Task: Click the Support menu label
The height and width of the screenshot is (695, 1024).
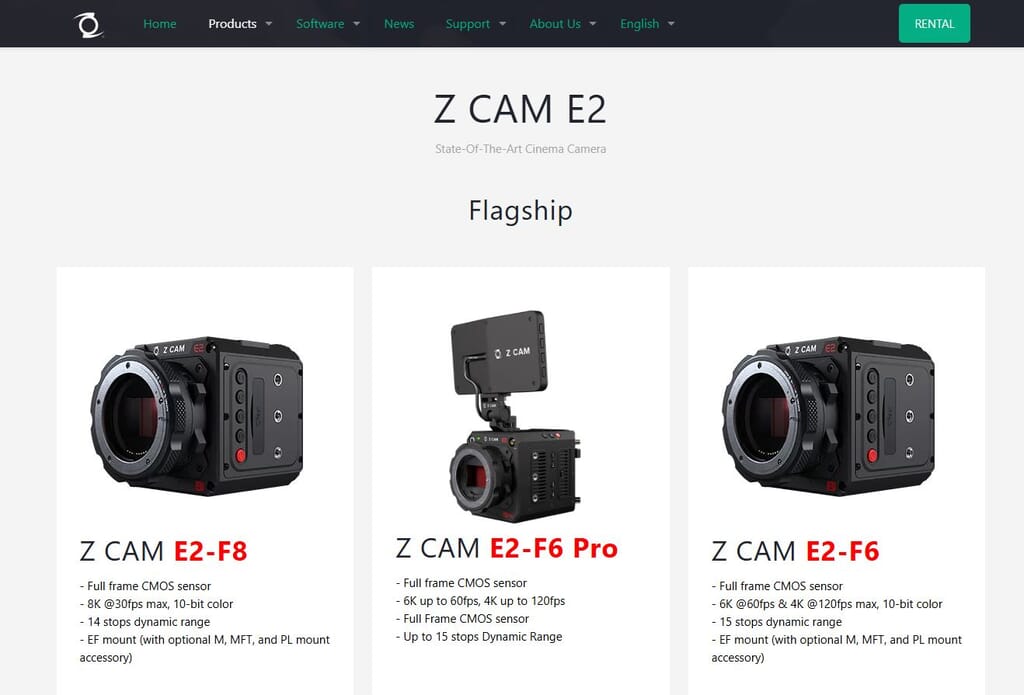Action: point(468,24)
